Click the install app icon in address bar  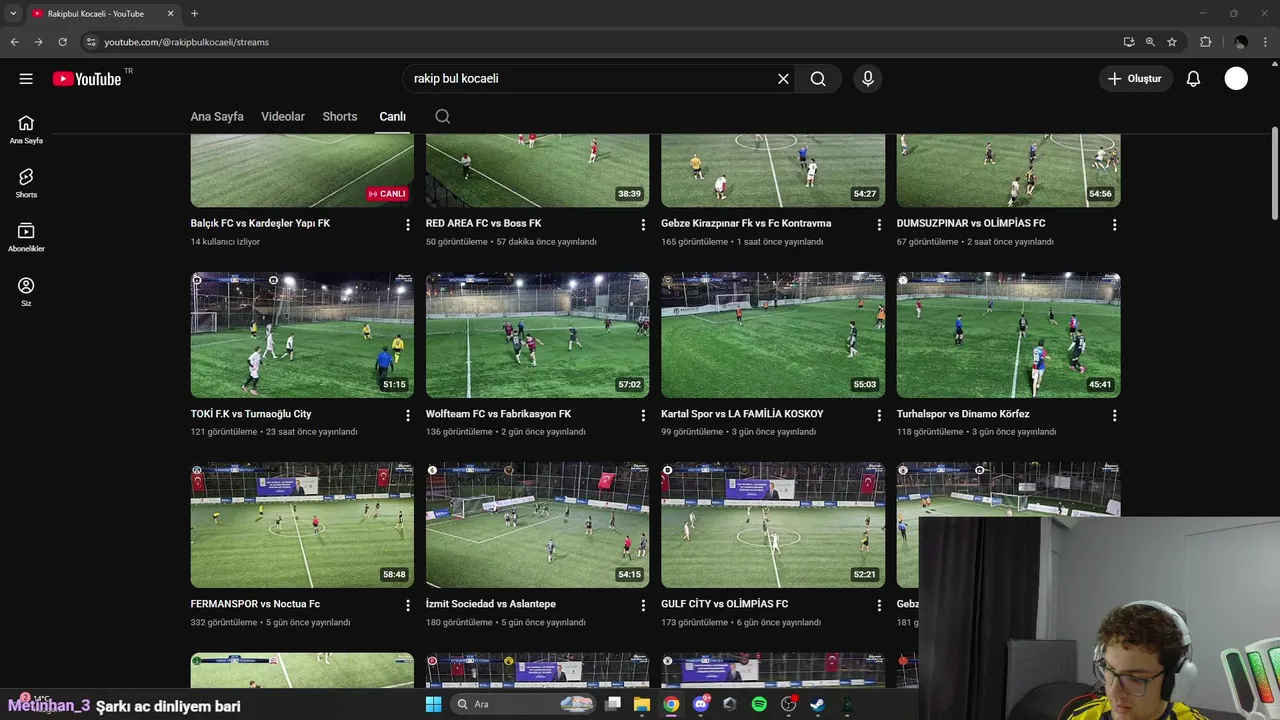coord(1129,42)
